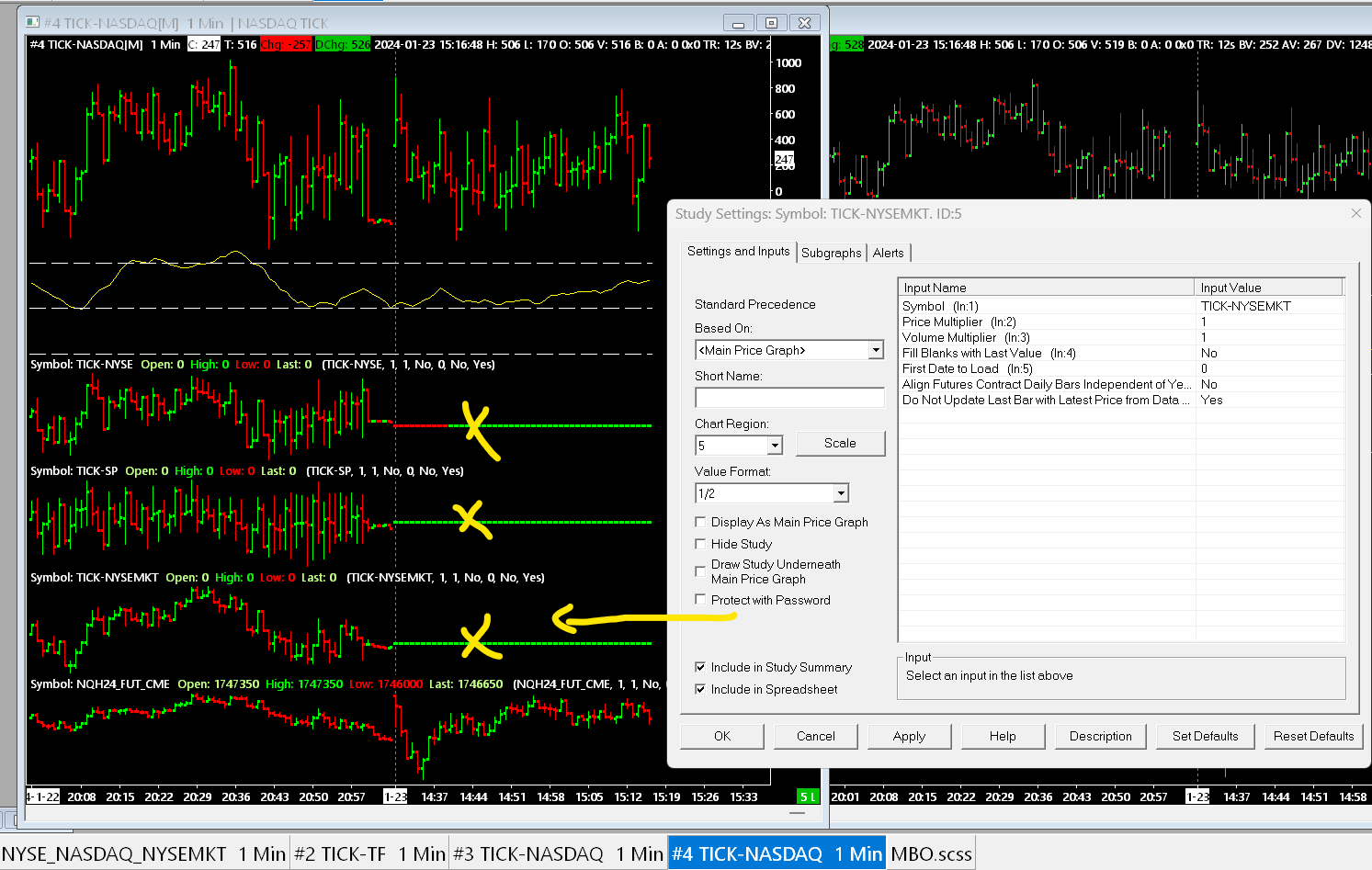
Task: Select the First Date to Load input row
Action: click(x=1121, y=368)
